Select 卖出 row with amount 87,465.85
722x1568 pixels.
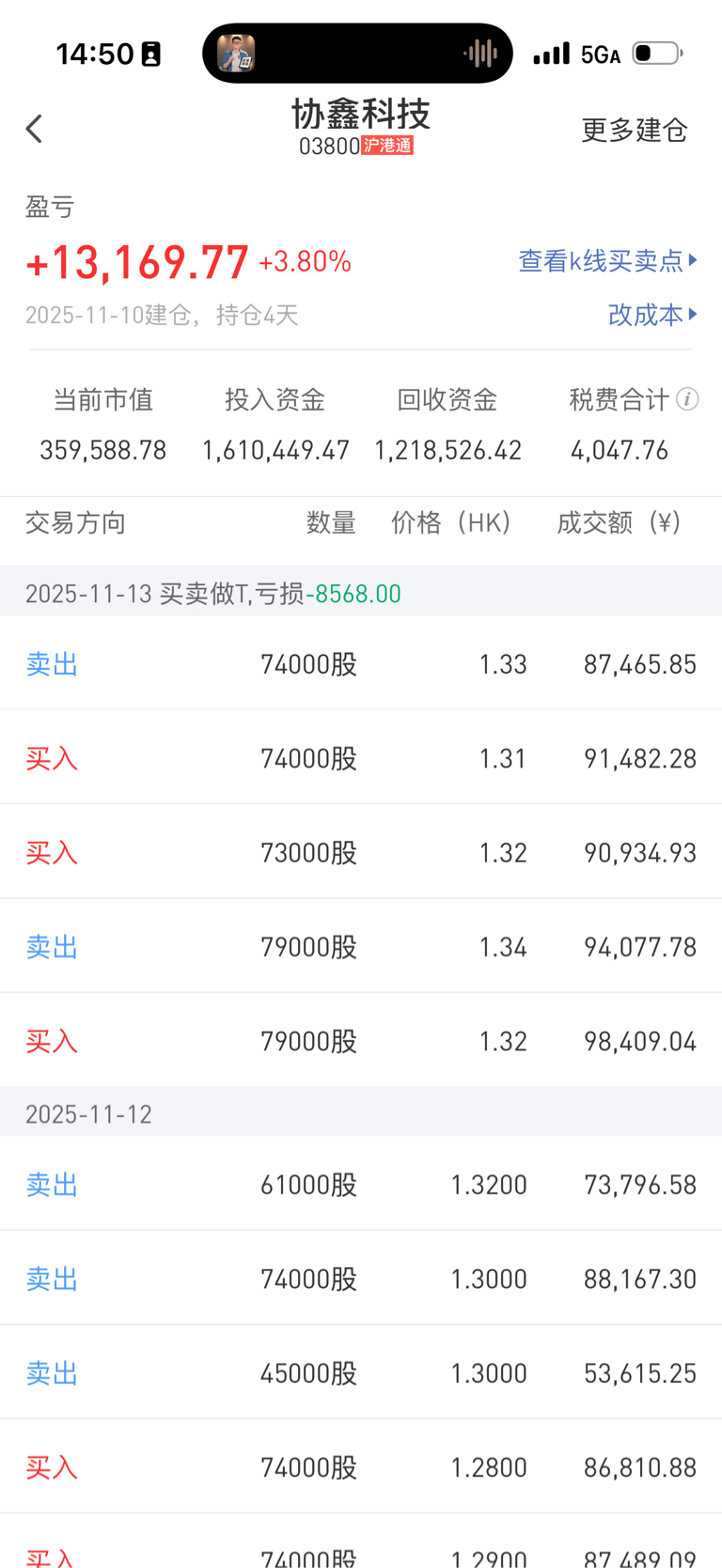(x=361, y=663)
